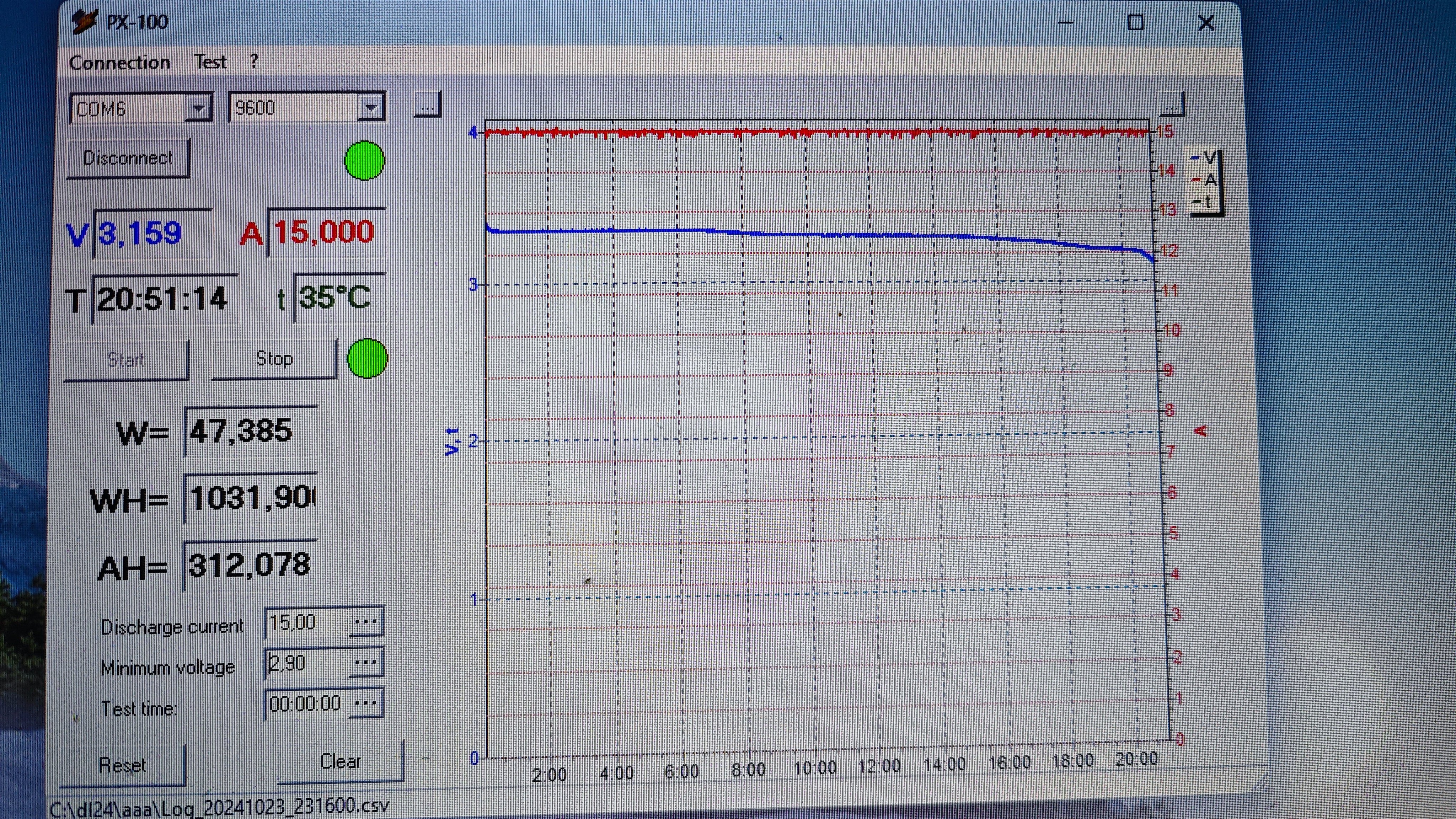Expand the 9600 baud rate dropdown
Screen dimensions: 1456x819
(x=371, y=107)
